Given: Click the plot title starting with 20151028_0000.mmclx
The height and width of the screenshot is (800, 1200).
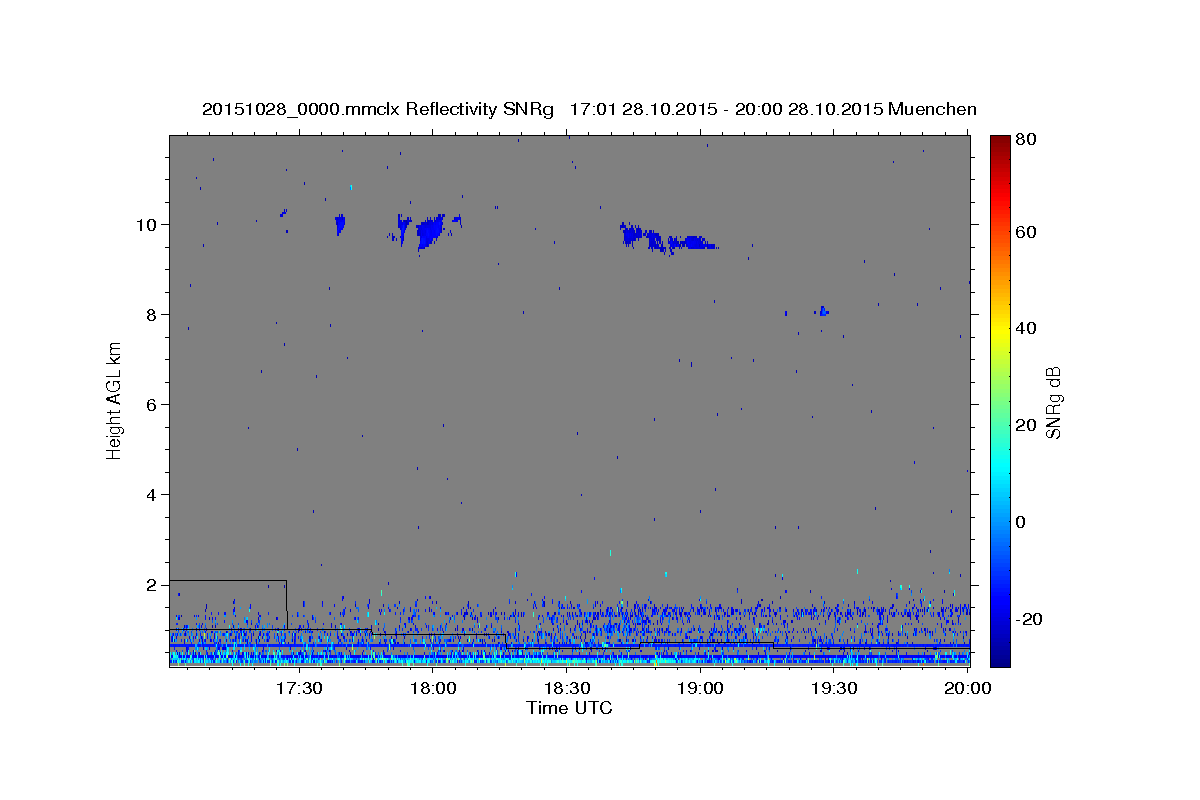Looking at the screenshot, I should pos(589,109).
